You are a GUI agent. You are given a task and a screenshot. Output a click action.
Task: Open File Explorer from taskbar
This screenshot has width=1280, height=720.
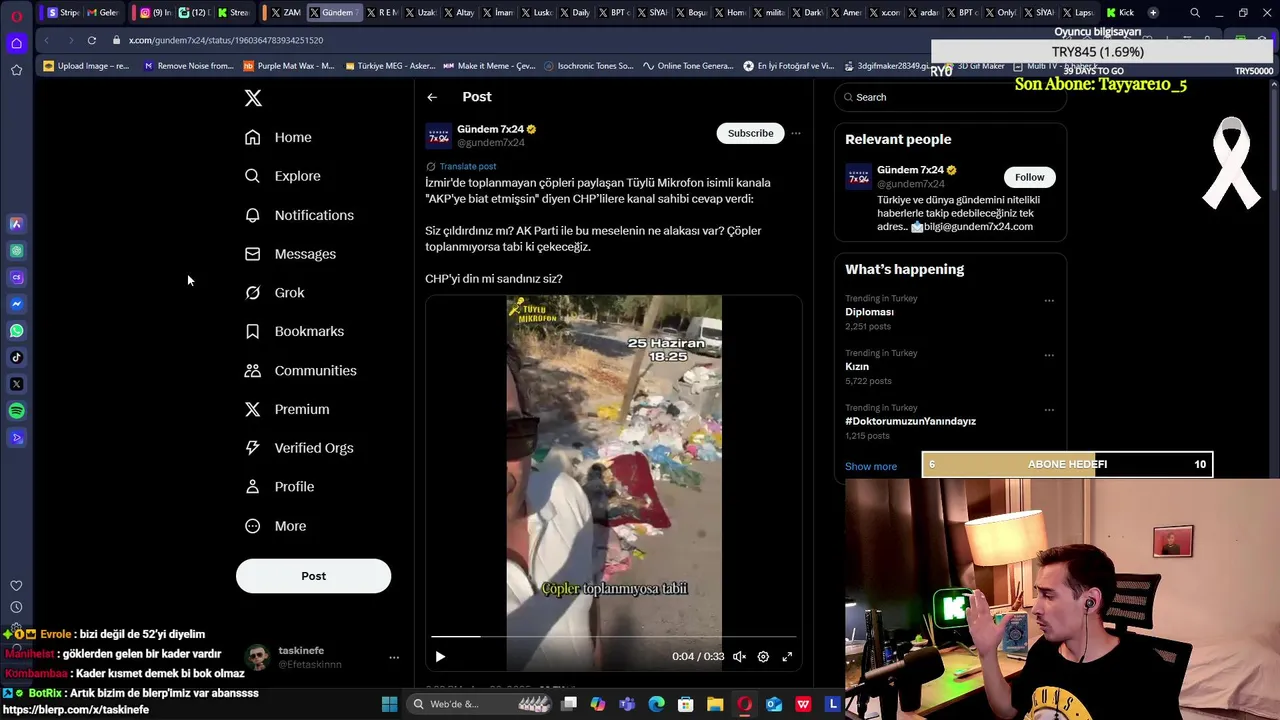click(x=715, y=704)
